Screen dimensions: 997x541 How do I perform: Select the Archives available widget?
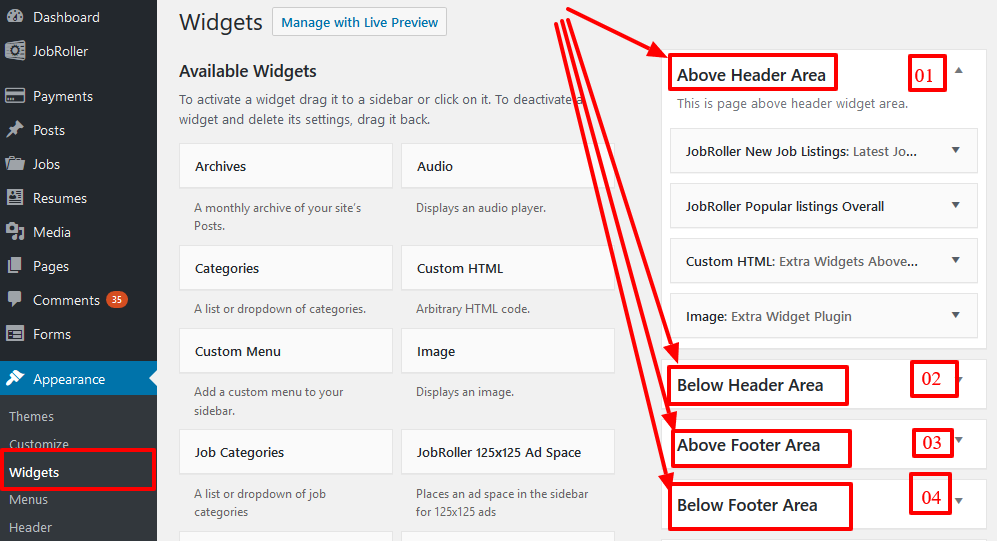285,166
